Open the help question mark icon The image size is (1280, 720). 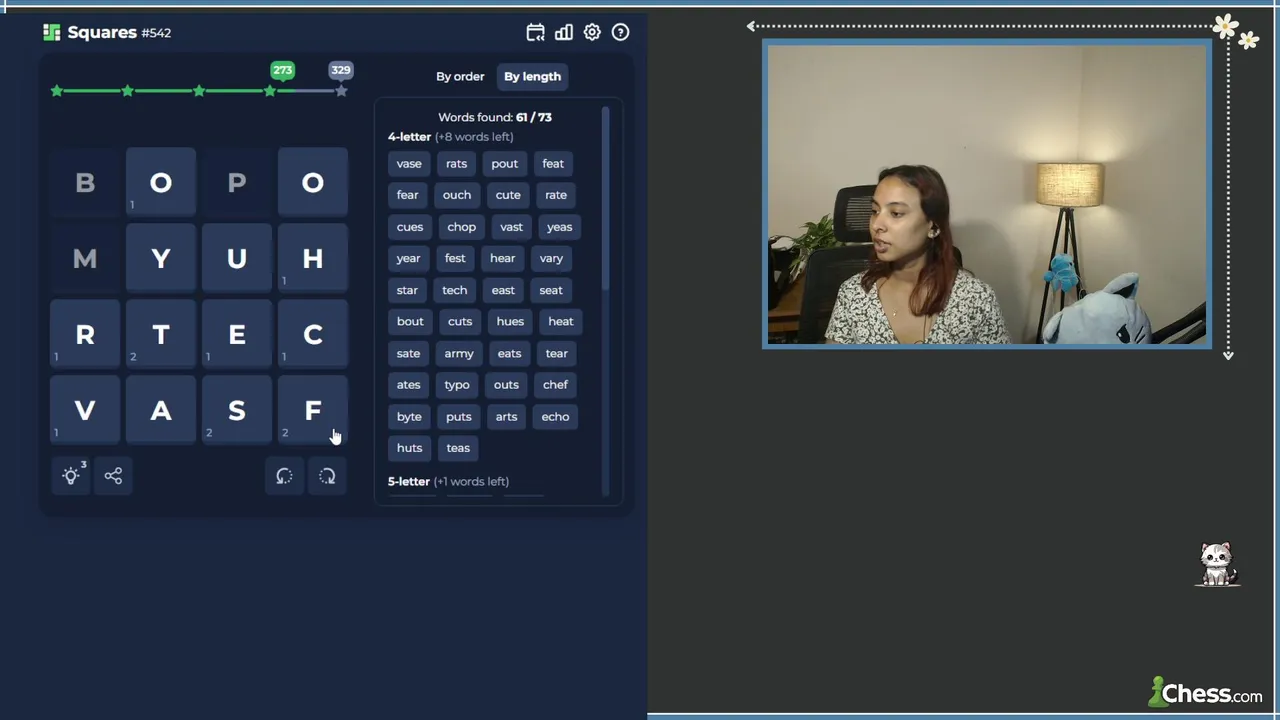click(620, 32)
